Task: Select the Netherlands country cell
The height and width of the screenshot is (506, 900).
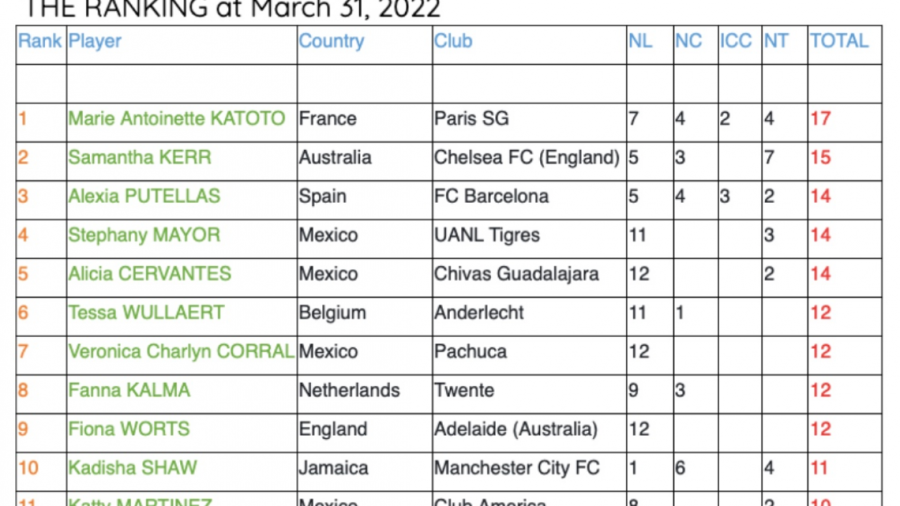Action: click(349, 390)
